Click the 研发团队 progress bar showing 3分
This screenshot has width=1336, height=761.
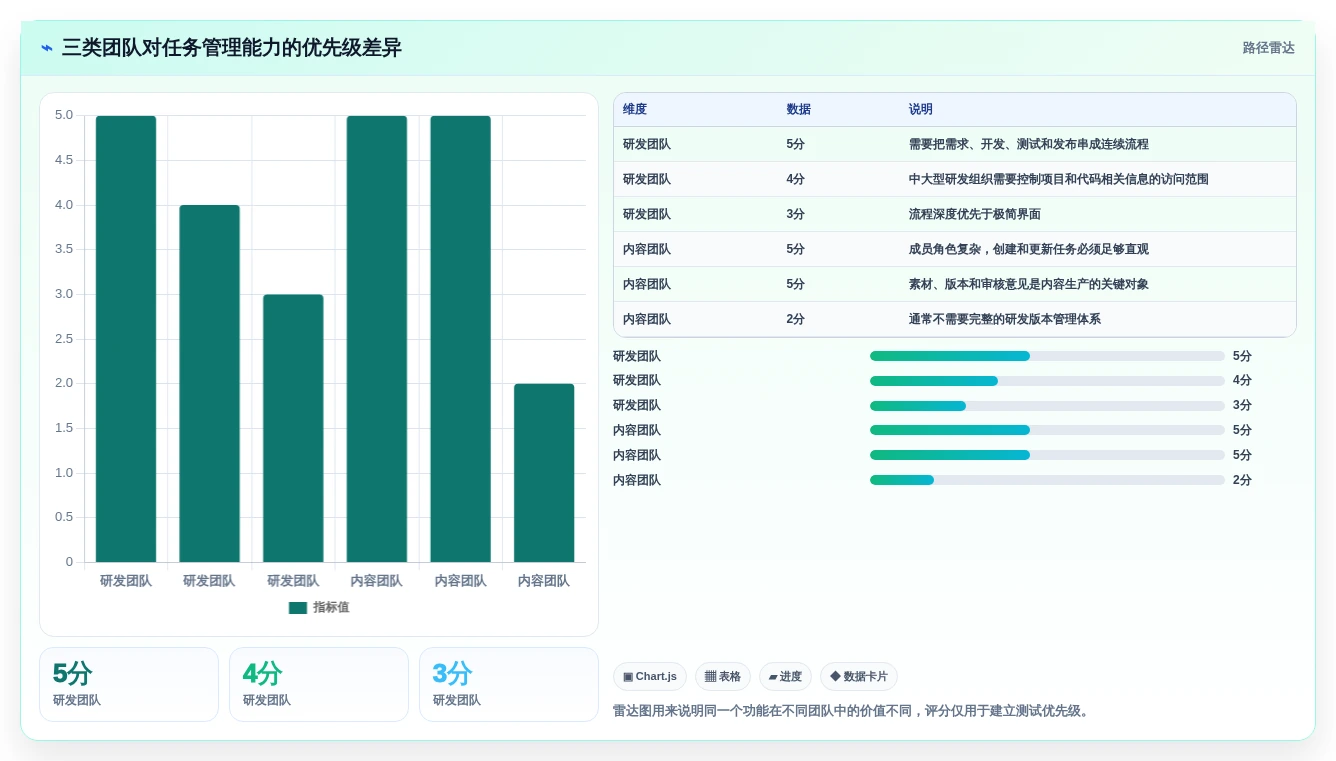click(1047, 406)
